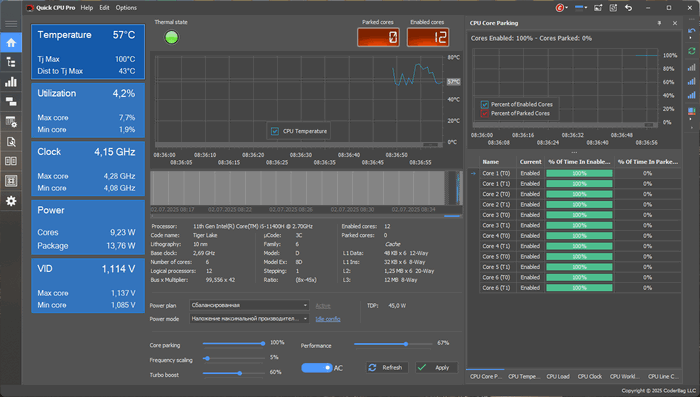Open the tree hierarchy view icon

click(x=11, y=62)
